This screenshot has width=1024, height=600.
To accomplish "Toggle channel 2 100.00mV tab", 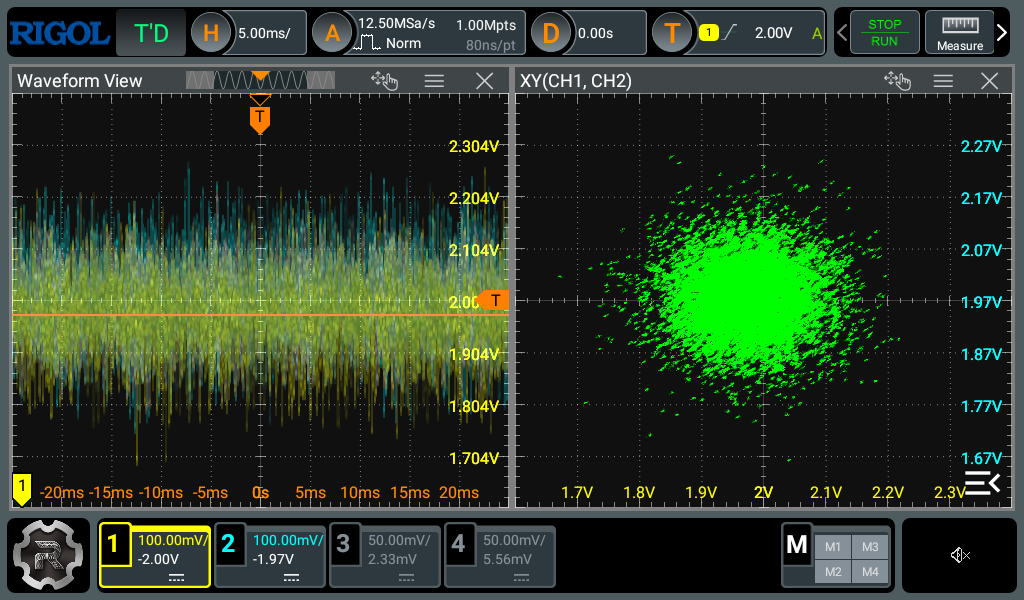I will click(x=270, y=556).
